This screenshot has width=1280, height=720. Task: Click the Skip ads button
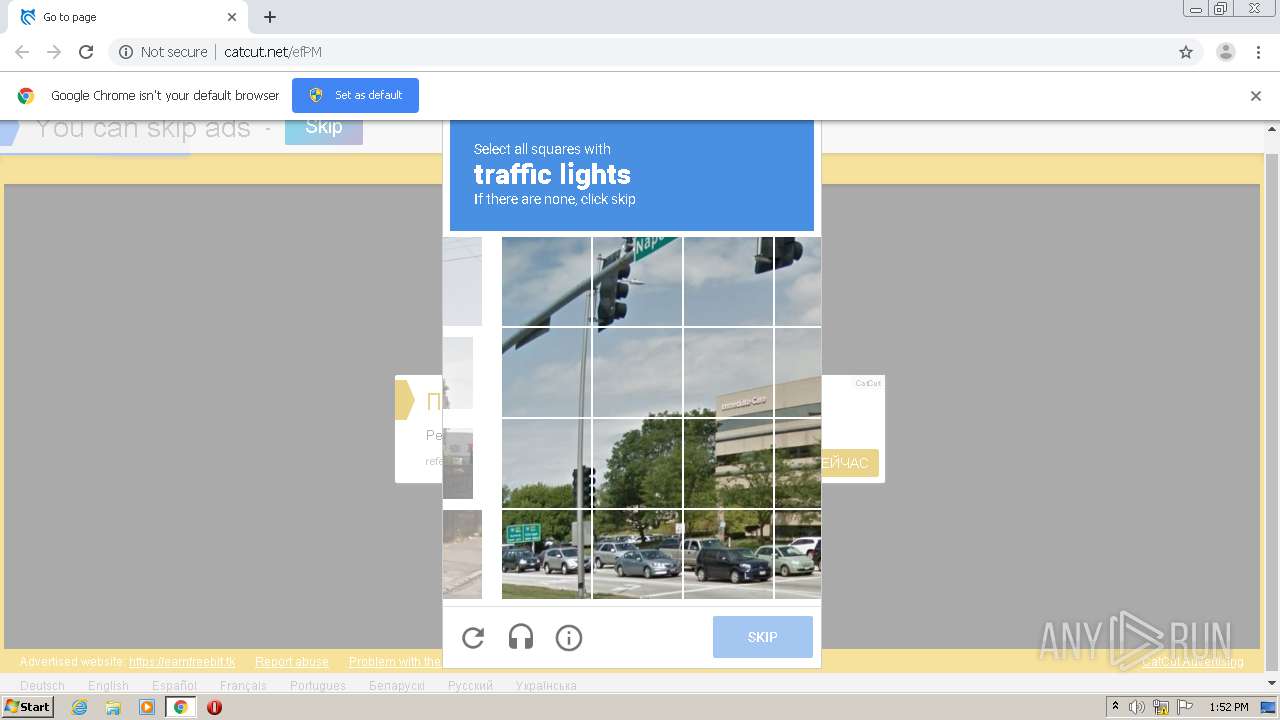coord(324,127)
